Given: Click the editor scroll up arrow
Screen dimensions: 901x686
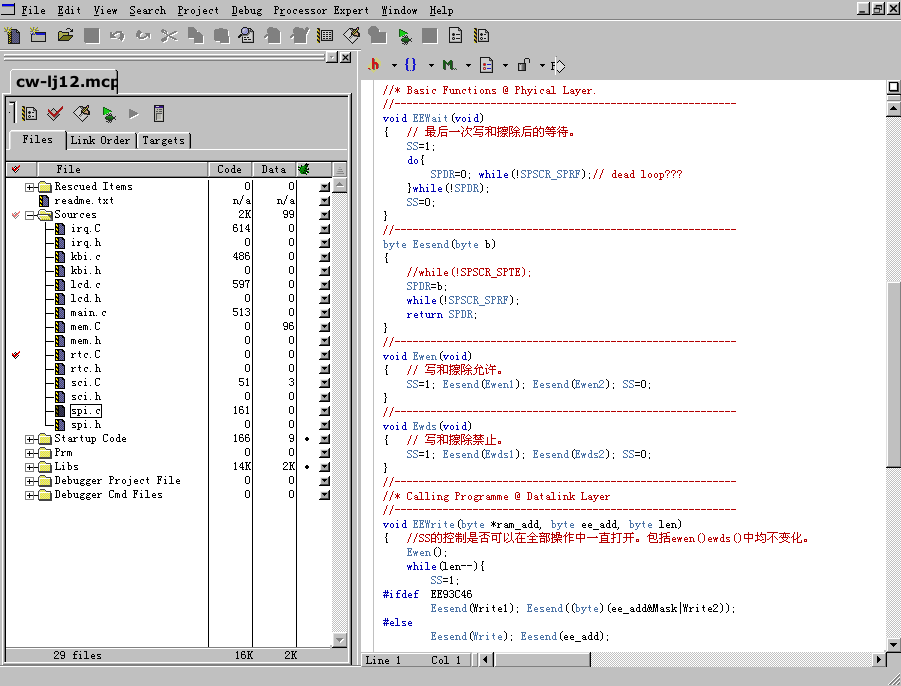Looking at the screenshot, I should (x=893, y=109).
